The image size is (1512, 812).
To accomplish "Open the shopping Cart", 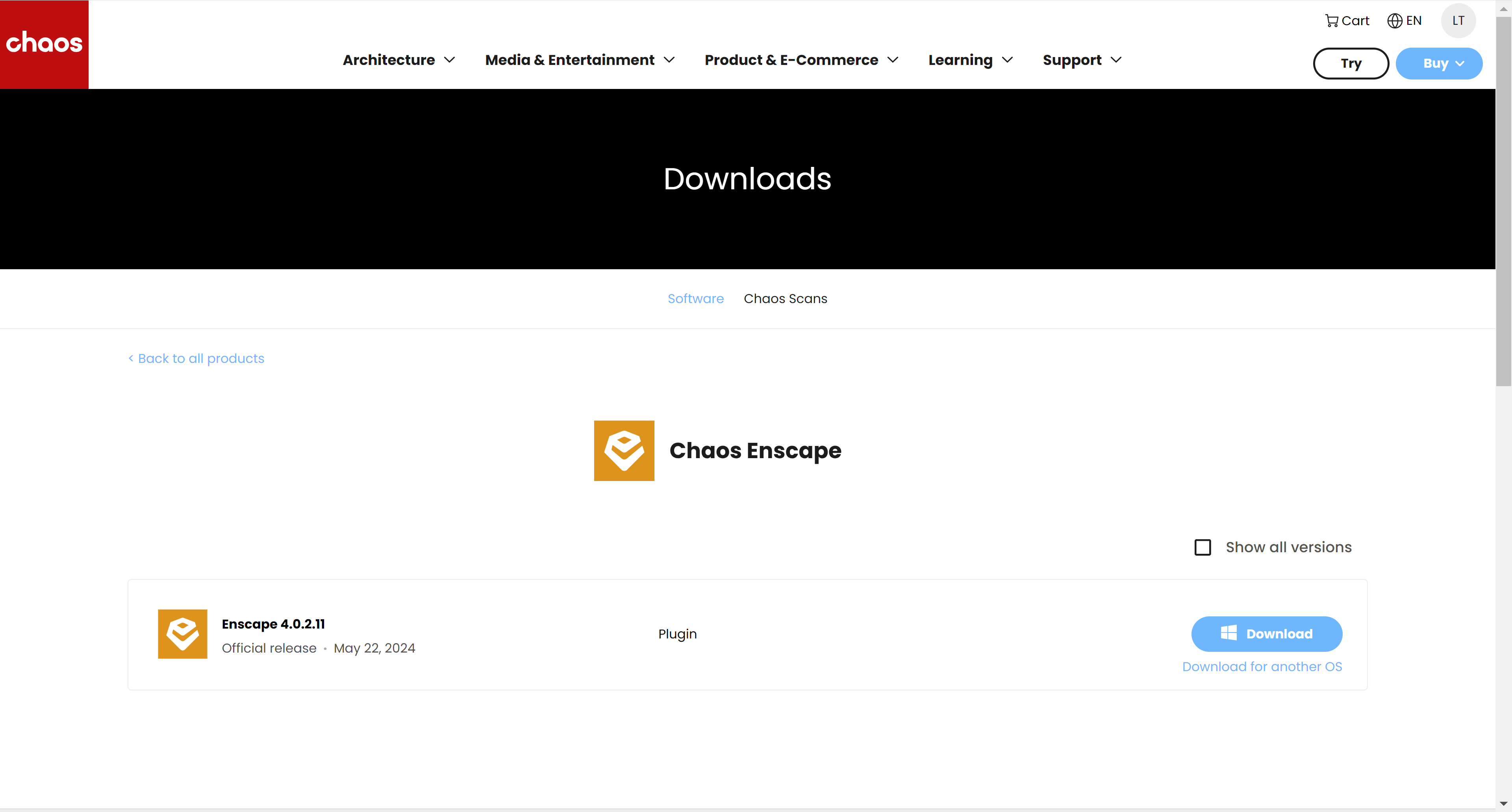I will tap(1347, 20).
